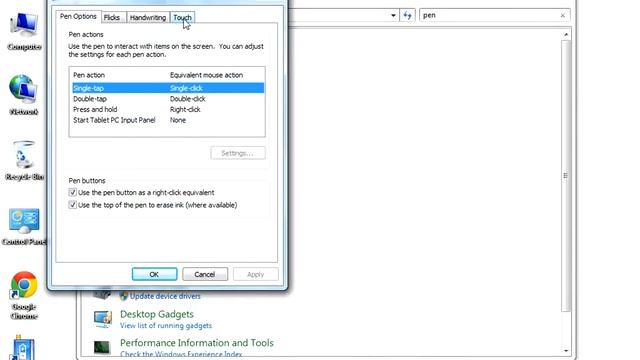The image size is (640, 360).
Task: Select the Single-tap pen action row
Action: pos(168,88)
